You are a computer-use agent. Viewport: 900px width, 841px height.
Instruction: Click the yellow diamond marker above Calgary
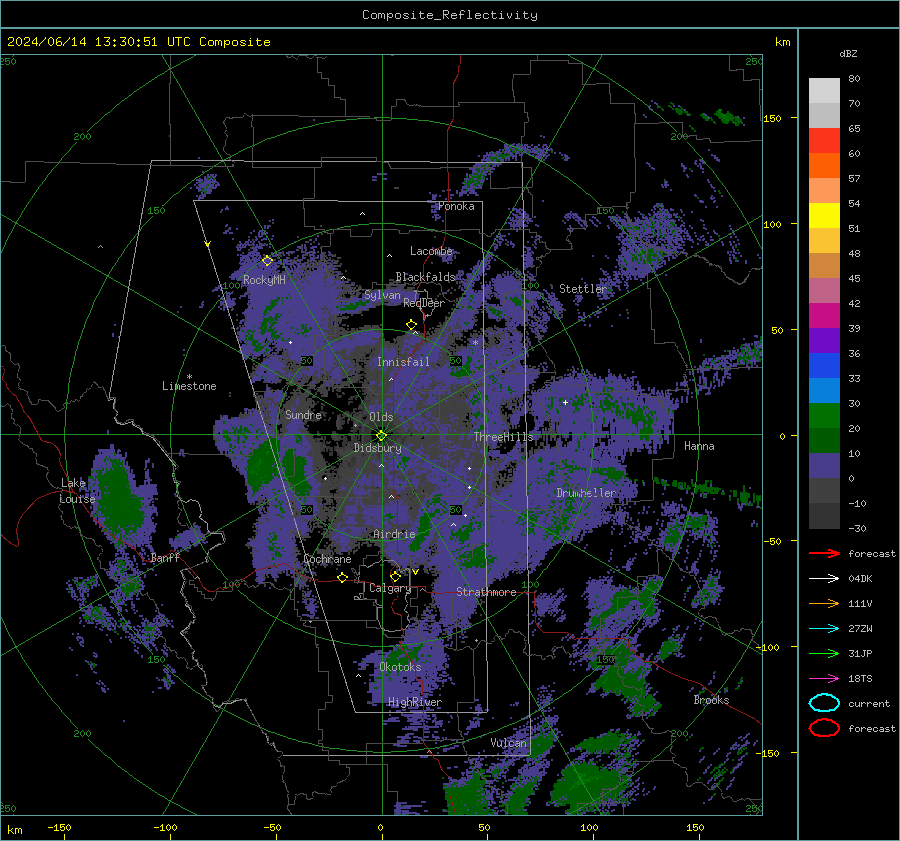pos(395,576)
